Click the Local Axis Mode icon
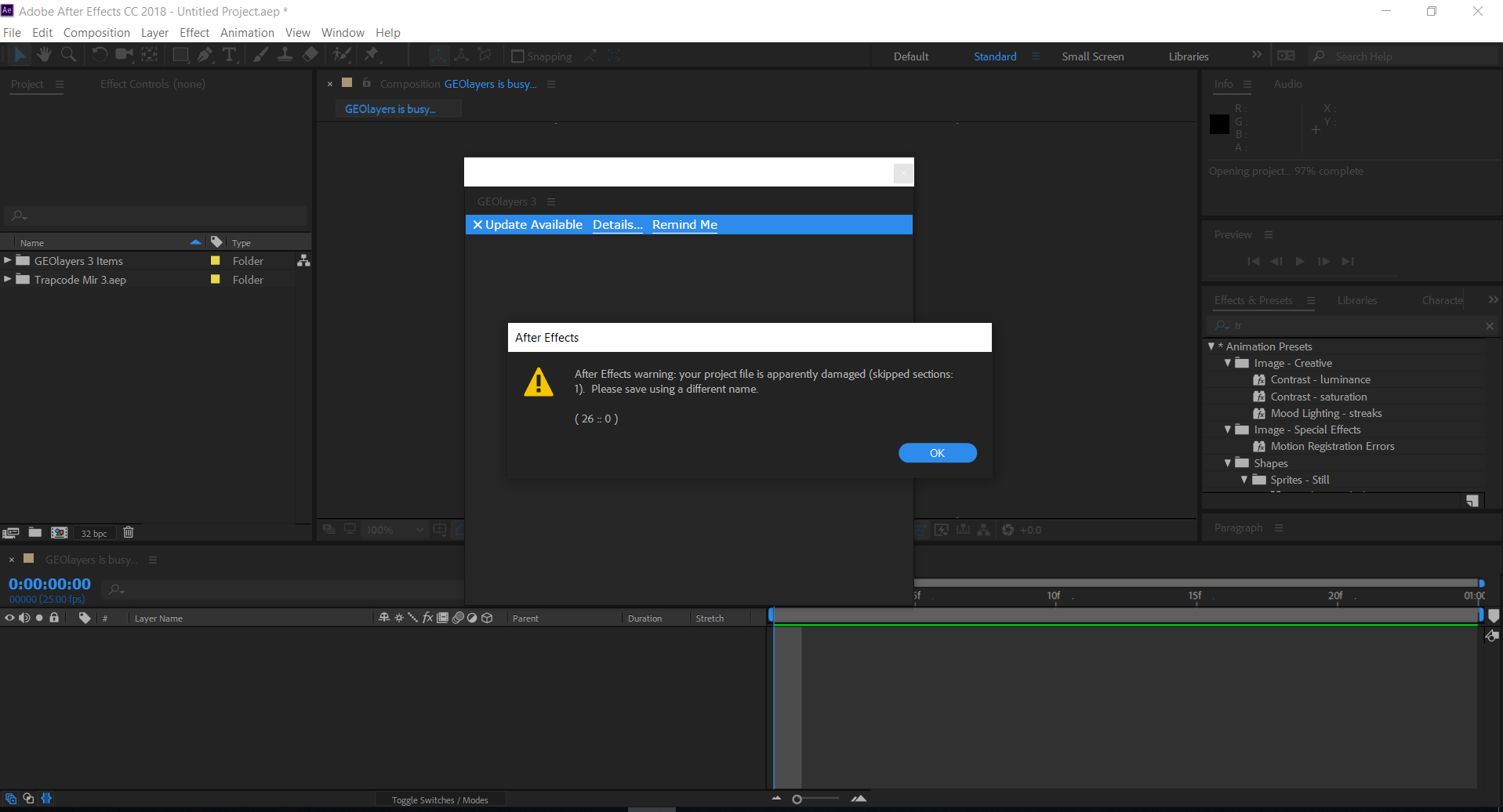Screen dimensions: 1503x812 pyautogui.click(x=438, y=55)
